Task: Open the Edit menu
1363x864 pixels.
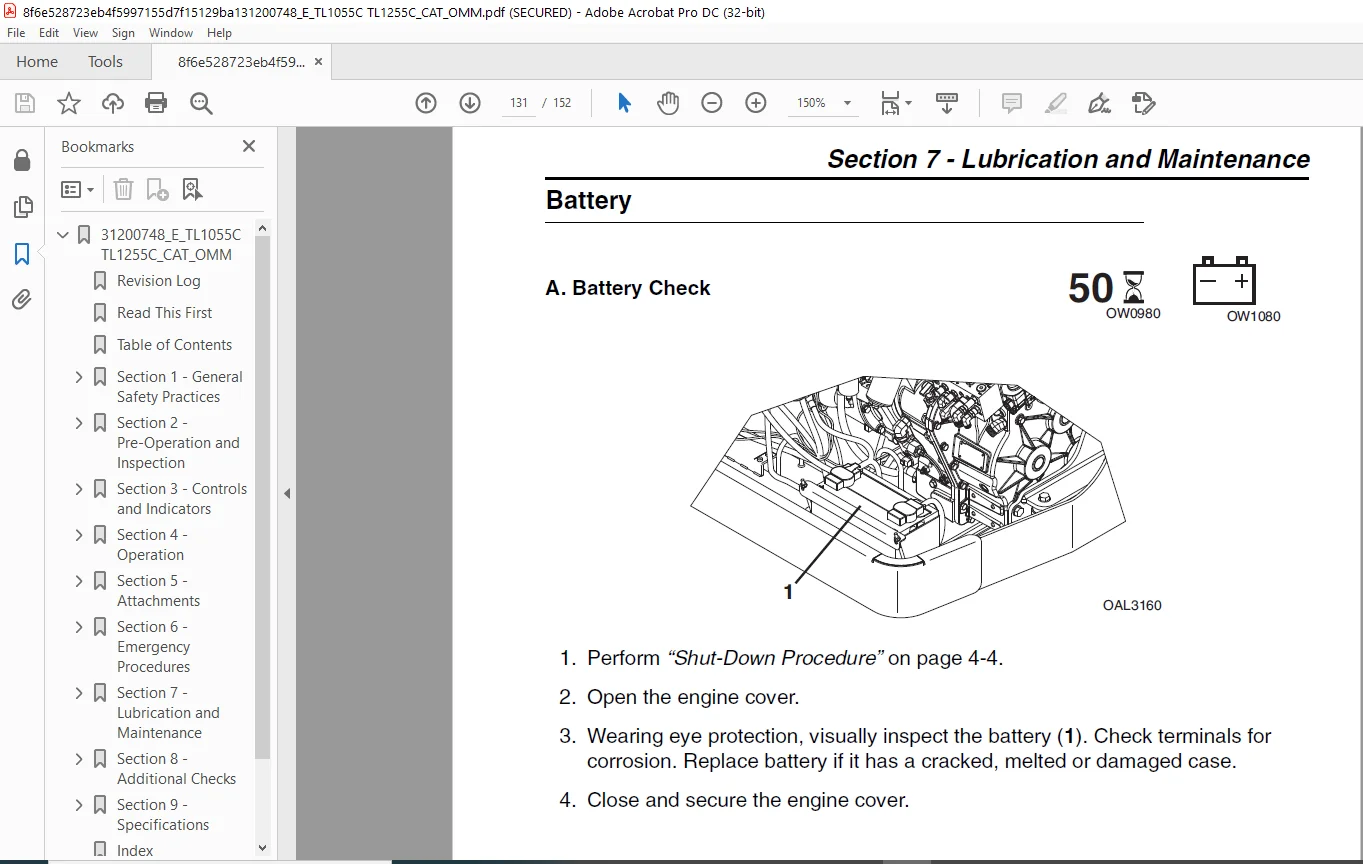Action: 49,33
